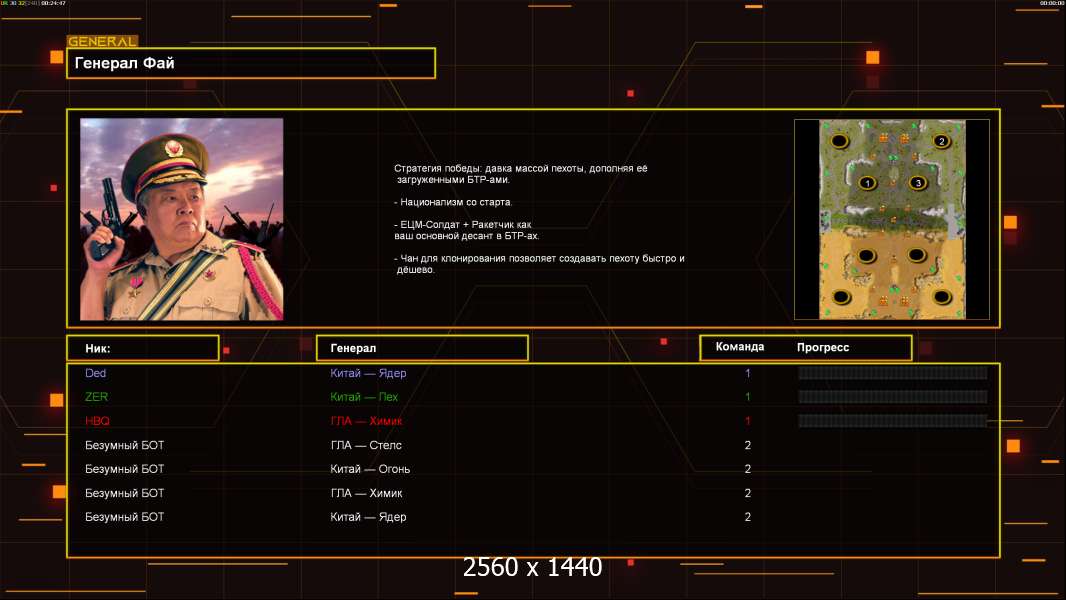Click the 'Генерал Фай' title field
The image size is (1066, 600).
[251, 63]
